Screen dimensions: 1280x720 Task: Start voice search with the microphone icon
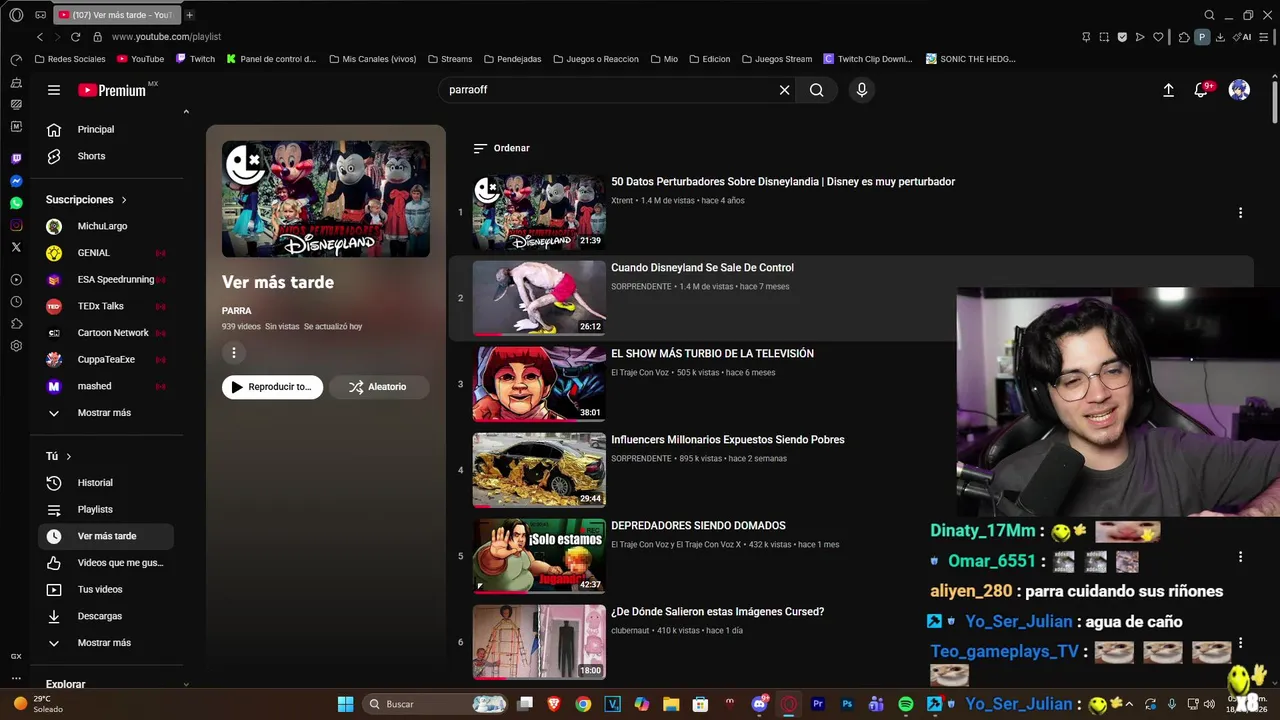click(862, 90)
